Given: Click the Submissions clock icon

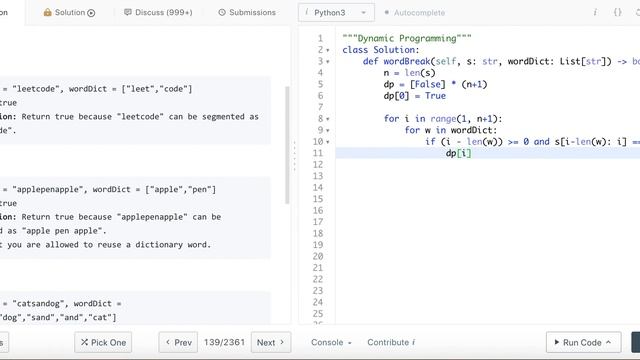Looking at the screenshot, I should pyautogui.click(x=222, y=13).
